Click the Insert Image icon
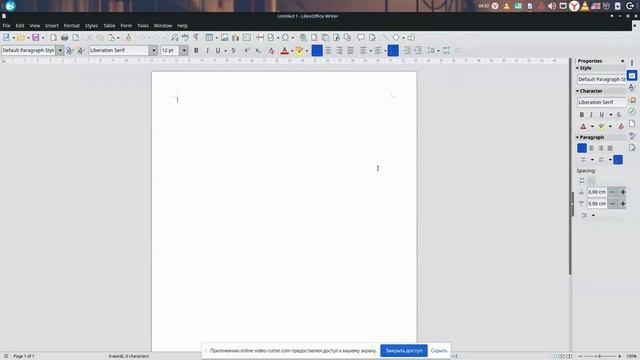The width and height of the screenshot is (640, 360). click(224, 38)
